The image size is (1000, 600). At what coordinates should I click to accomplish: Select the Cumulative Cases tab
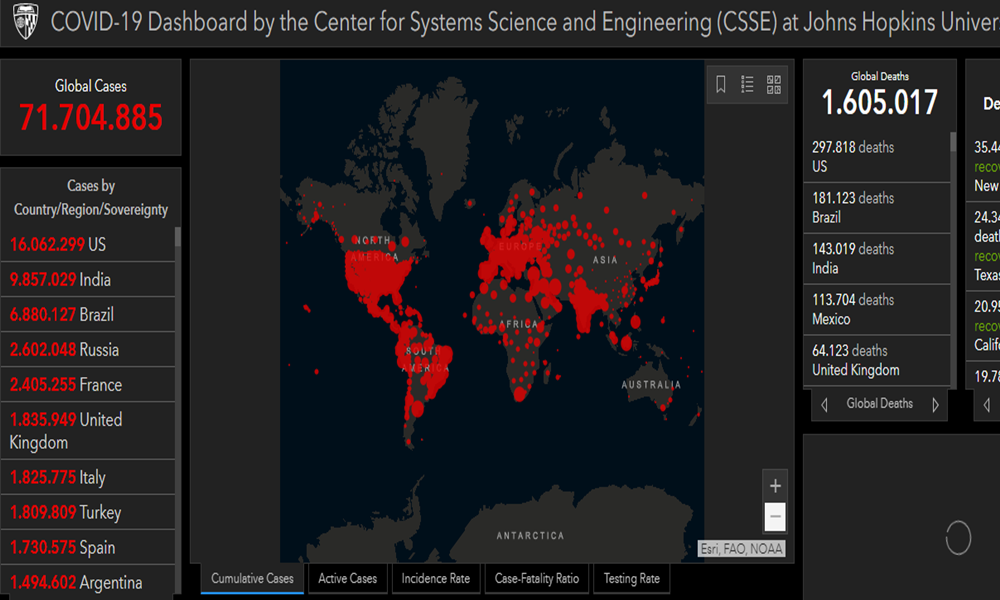click(x=252, y=578)
